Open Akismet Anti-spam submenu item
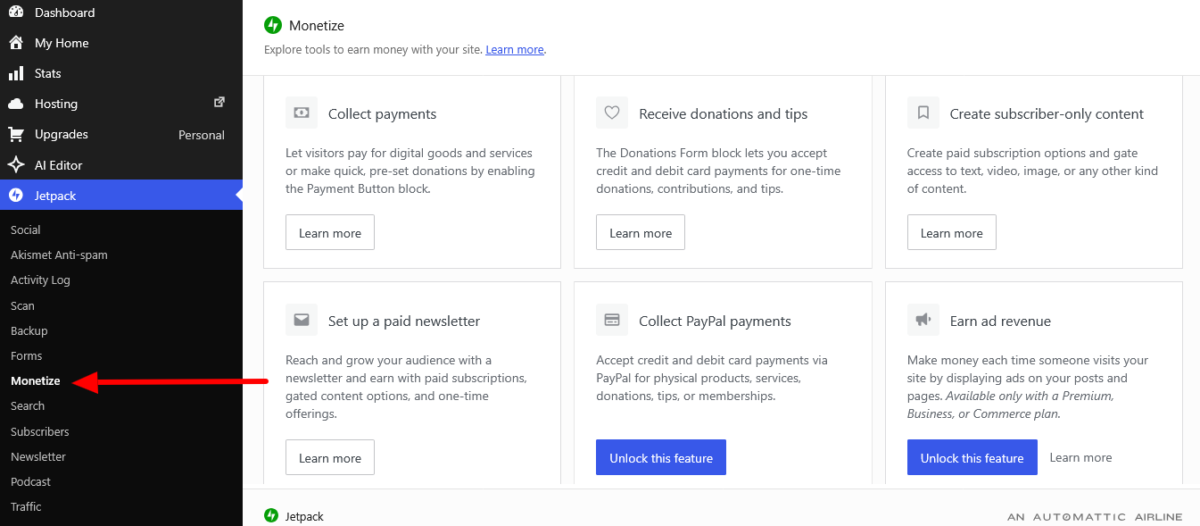 coord(59,255)
